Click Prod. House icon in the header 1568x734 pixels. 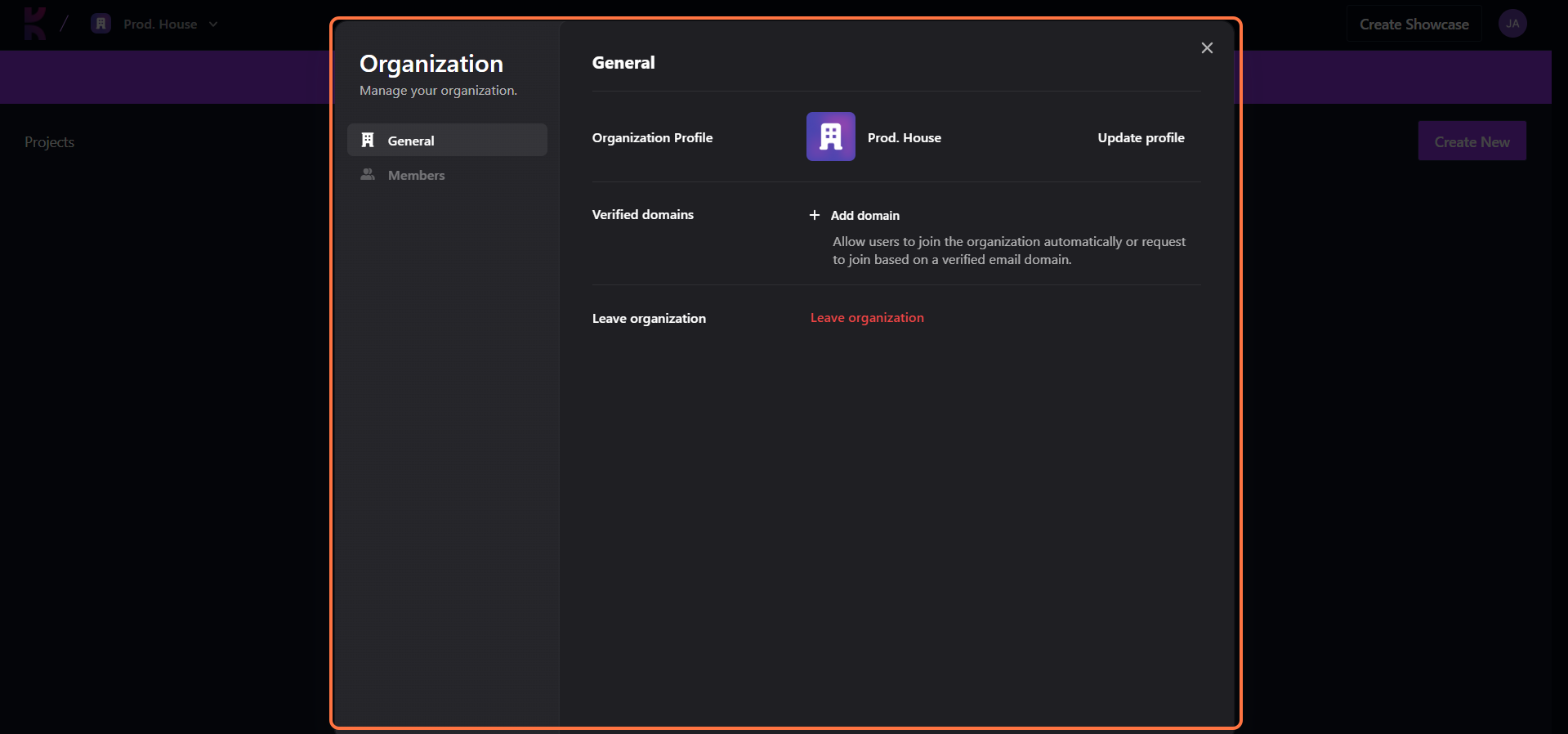[101, 24]
